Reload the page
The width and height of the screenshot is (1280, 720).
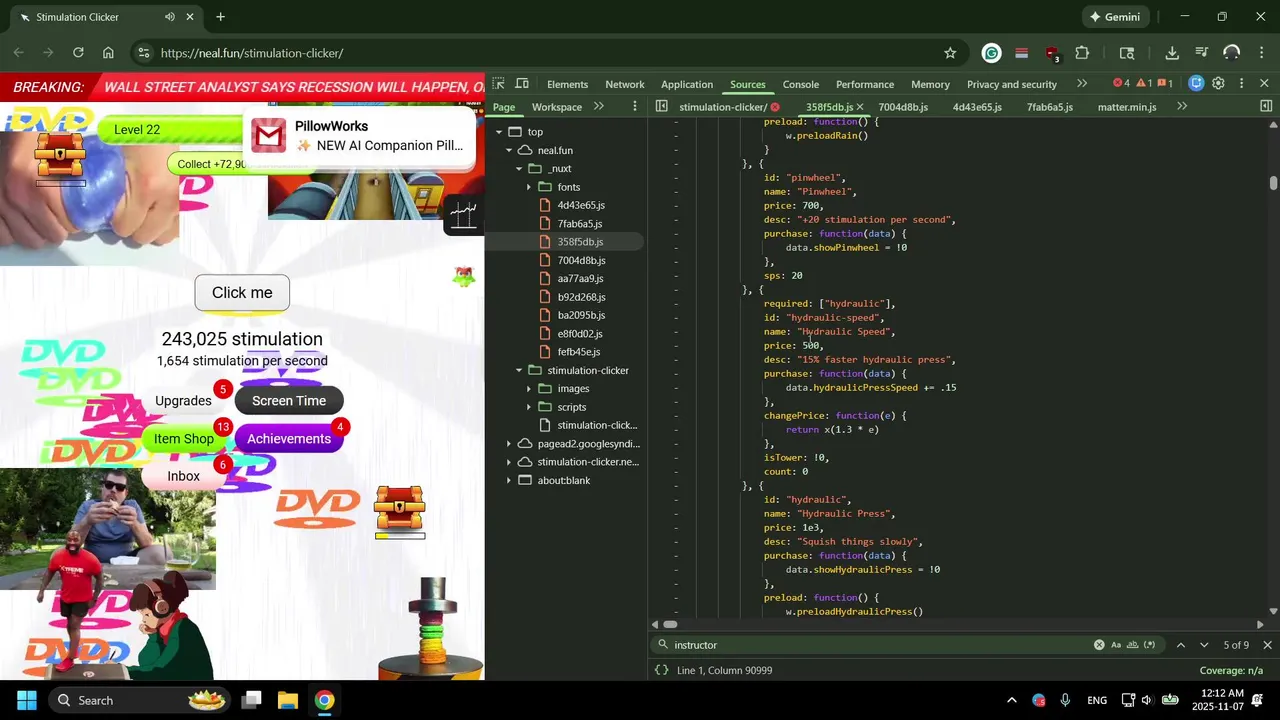78,53
